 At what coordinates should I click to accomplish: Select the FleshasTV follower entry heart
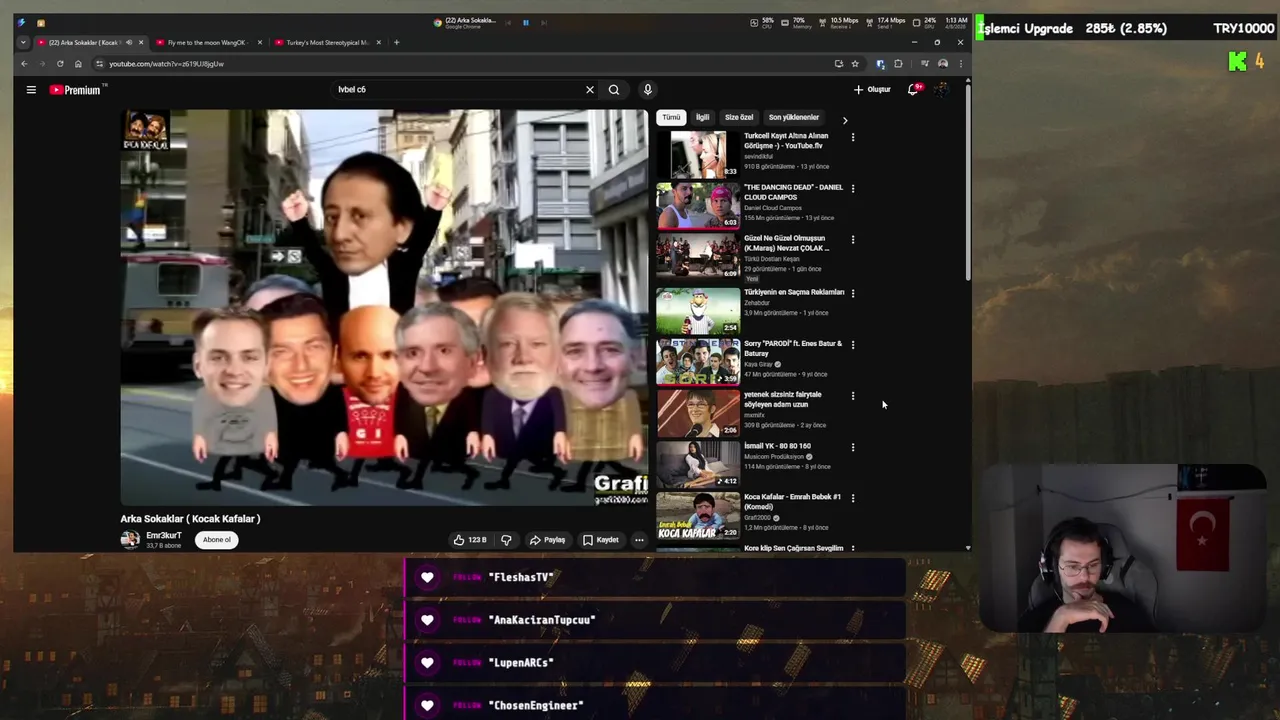coord(427,577)
